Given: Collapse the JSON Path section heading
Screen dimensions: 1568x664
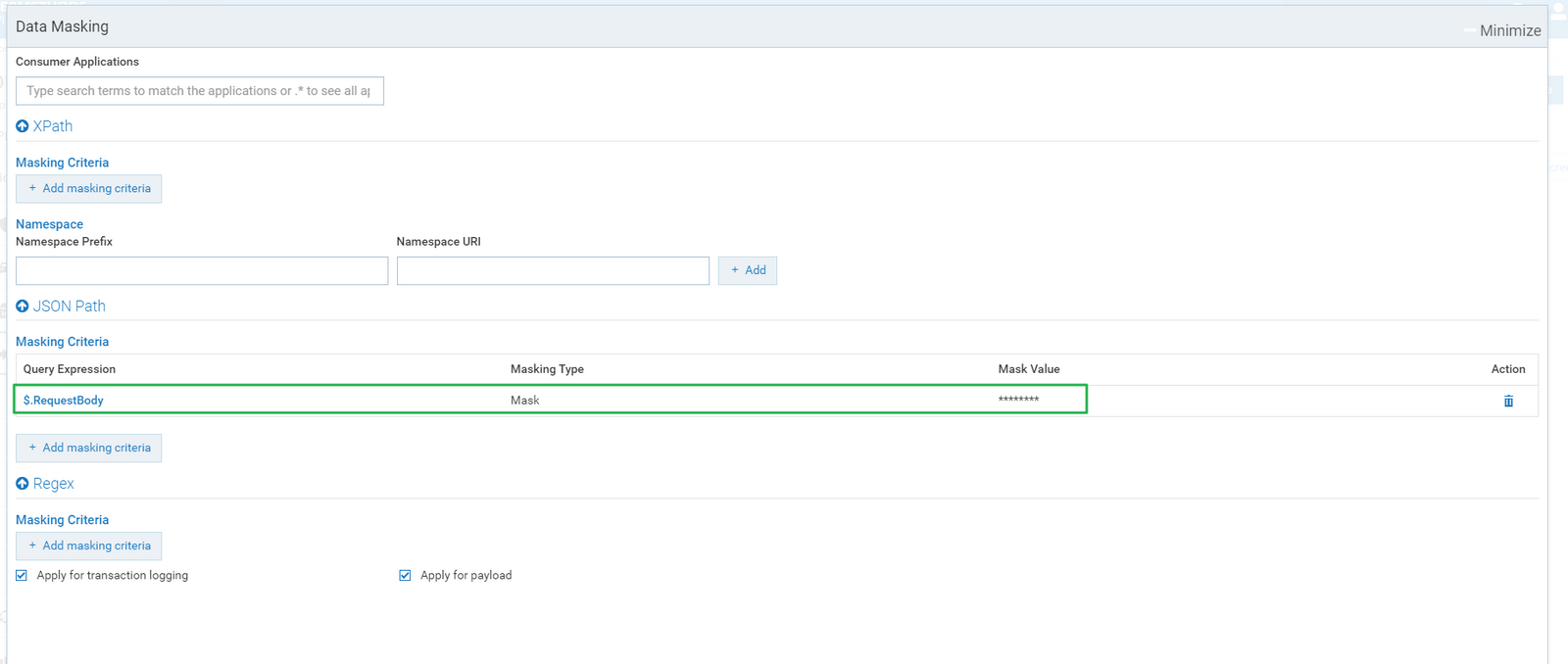Looking at the screenshot, I should (x=70, y=307).
